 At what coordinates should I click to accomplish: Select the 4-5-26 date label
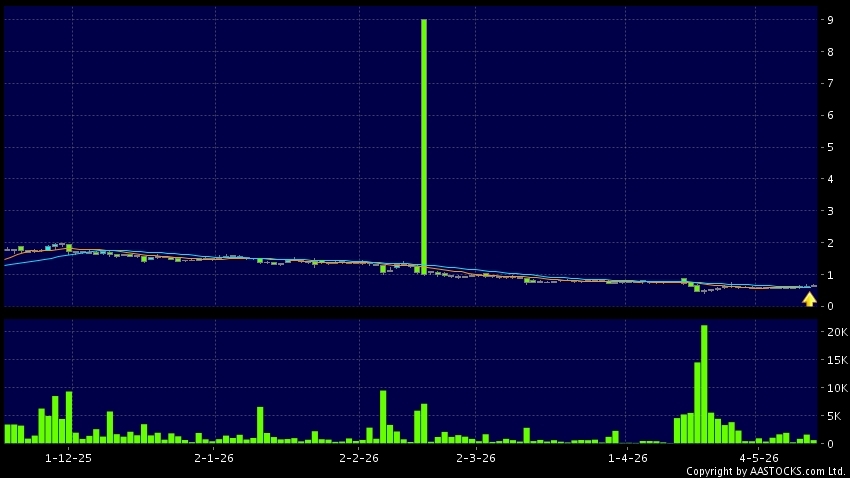[758, 458]
